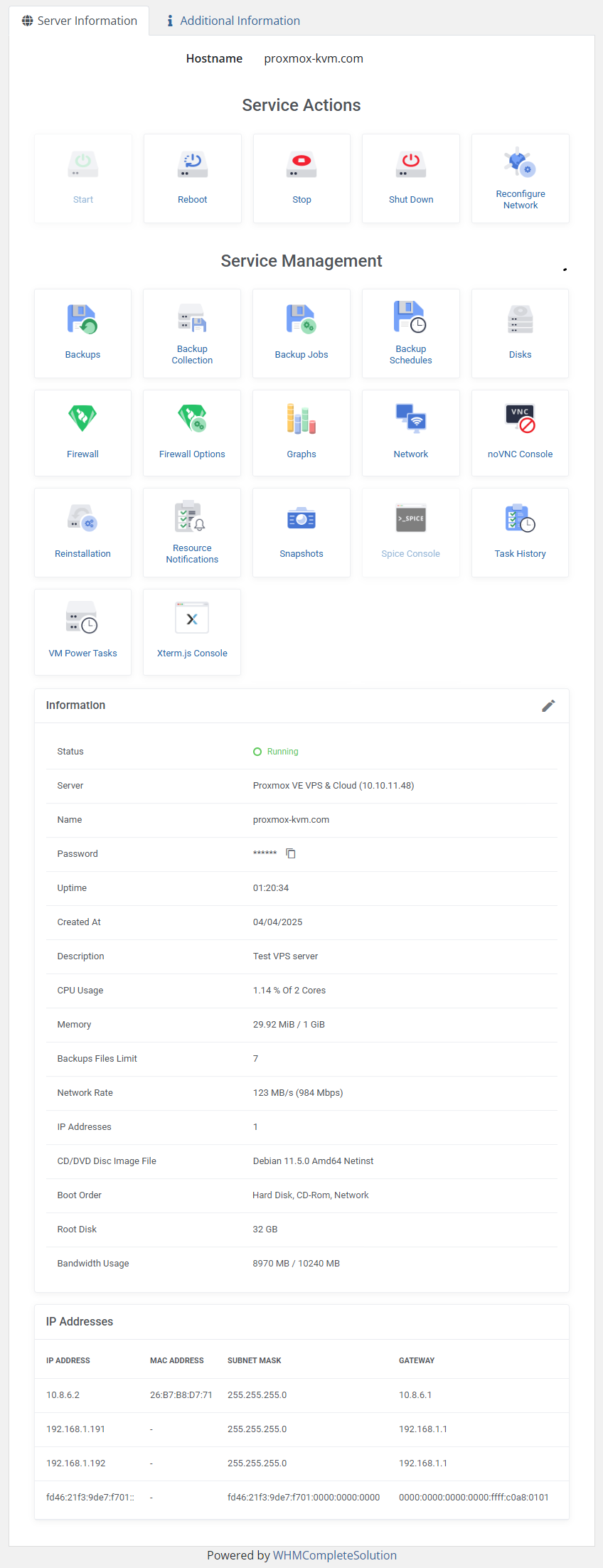Select the Server Information tab
603x1568 pixels.
[x=80, y=21]
